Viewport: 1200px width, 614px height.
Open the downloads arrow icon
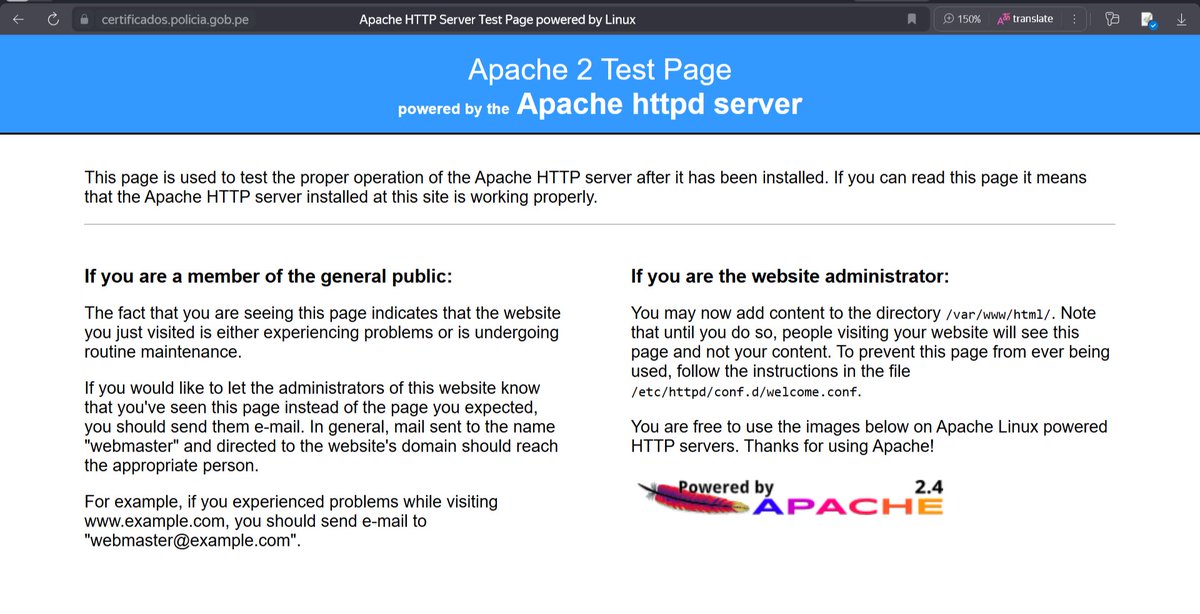click(1183, 19)
